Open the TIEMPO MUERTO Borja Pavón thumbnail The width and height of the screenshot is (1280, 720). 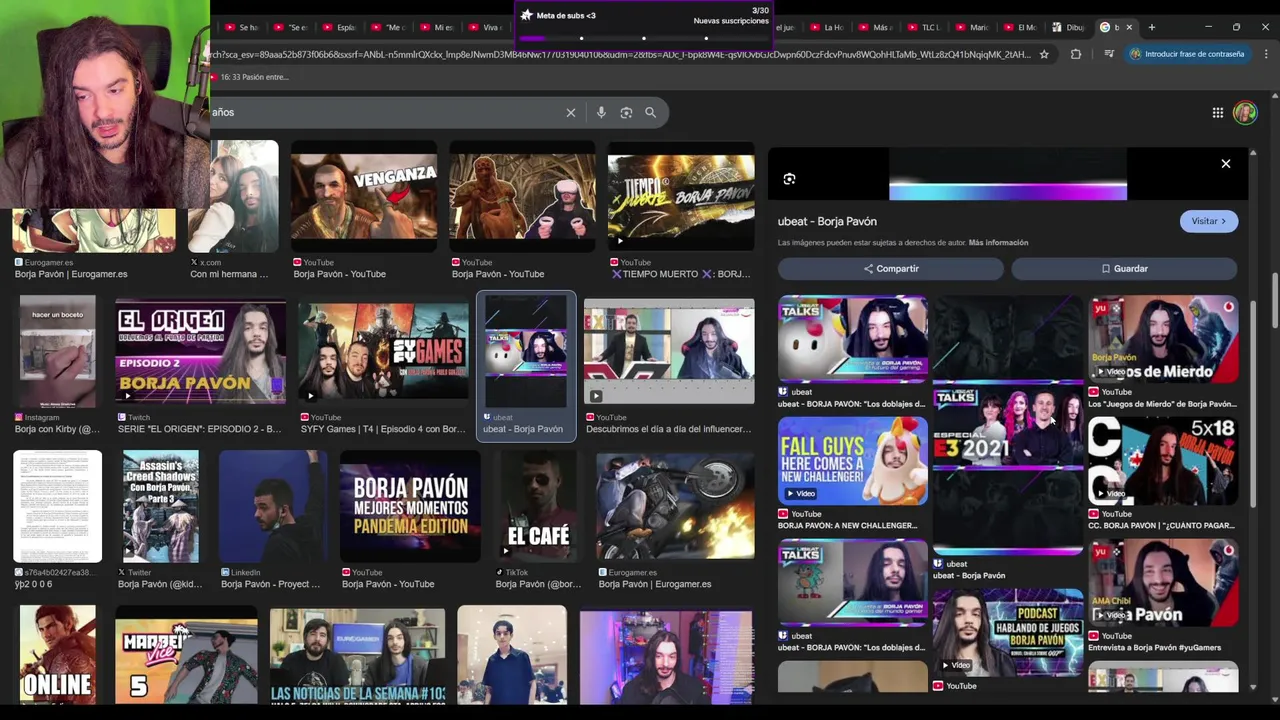pyautogui.click(x=681, y=196)
